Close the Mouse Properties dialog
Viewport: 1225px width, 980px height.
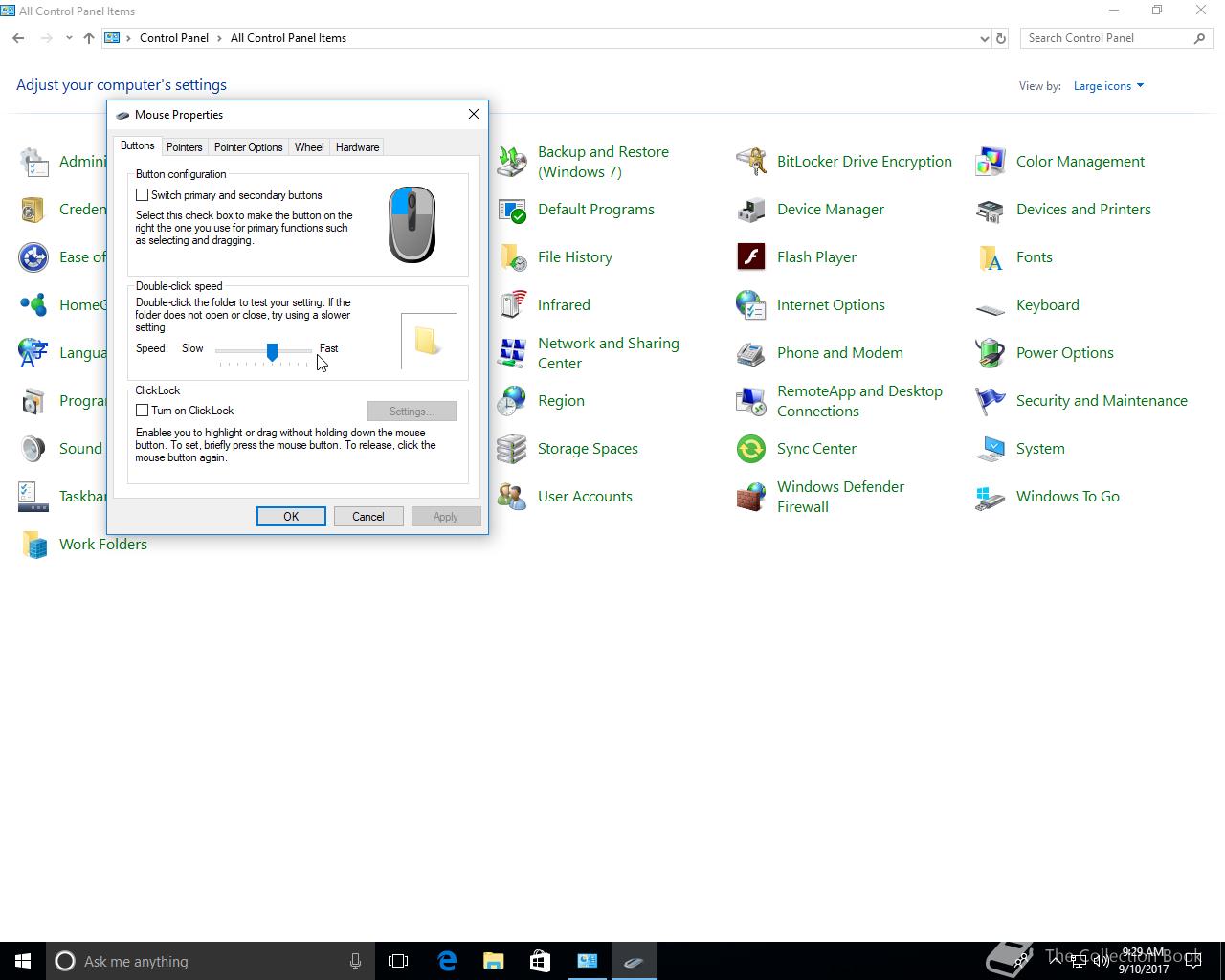473,114
